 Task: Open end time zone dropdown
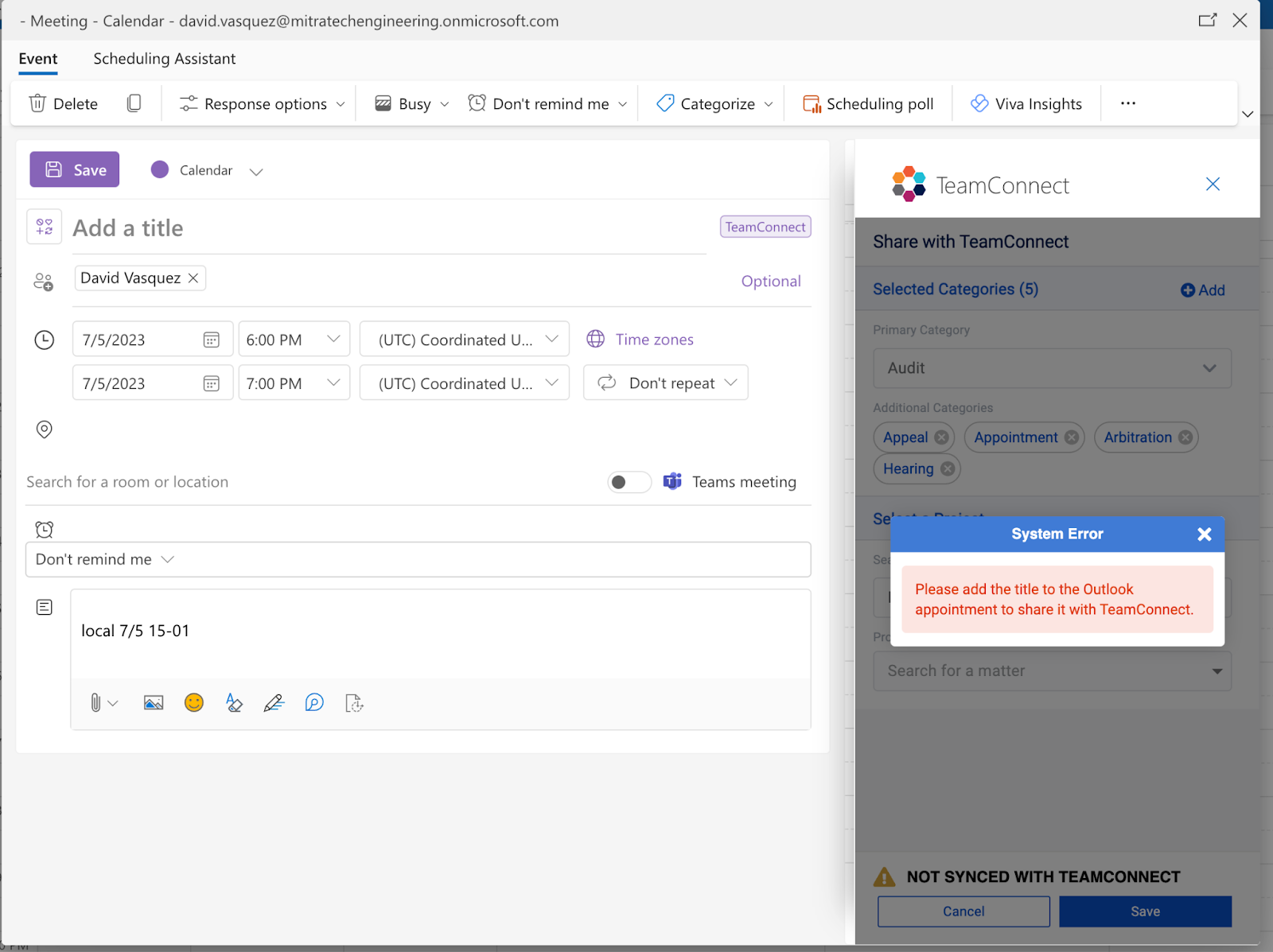[x=465, y=383]
